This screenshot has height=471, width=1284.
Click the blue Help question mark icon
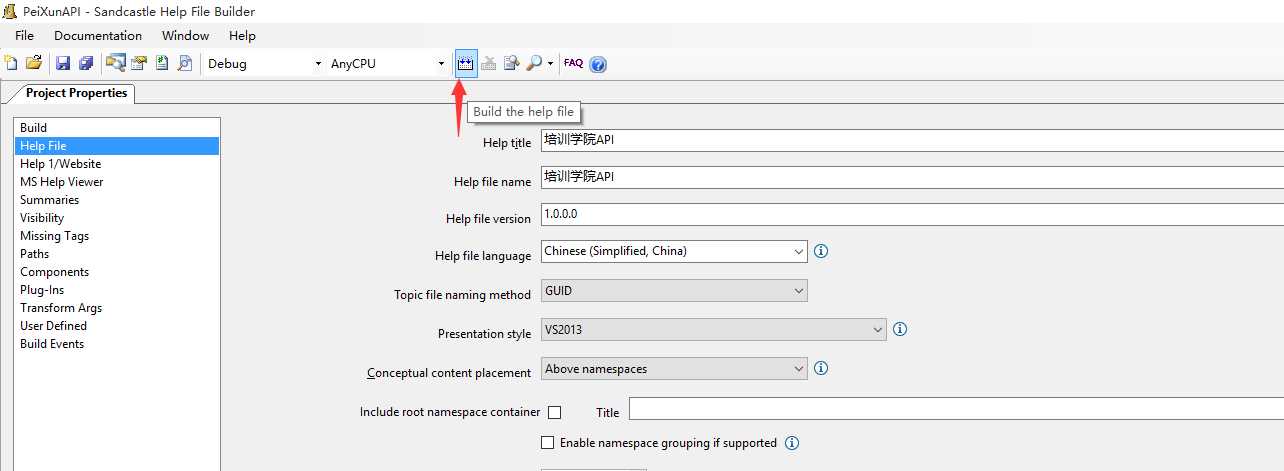(x=598, y=64)
